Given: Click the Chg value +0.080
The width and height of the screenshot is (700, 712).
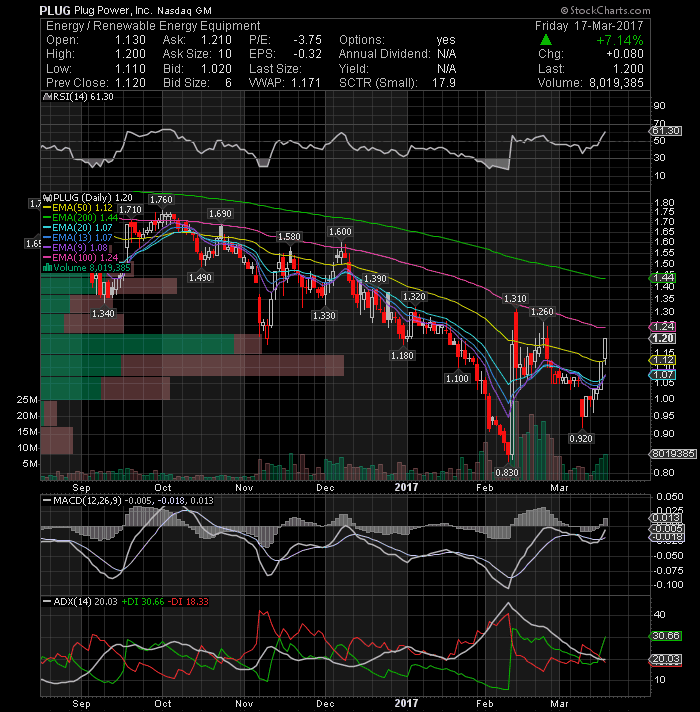Looking at the screenshot, I should [x=625, y=54].
